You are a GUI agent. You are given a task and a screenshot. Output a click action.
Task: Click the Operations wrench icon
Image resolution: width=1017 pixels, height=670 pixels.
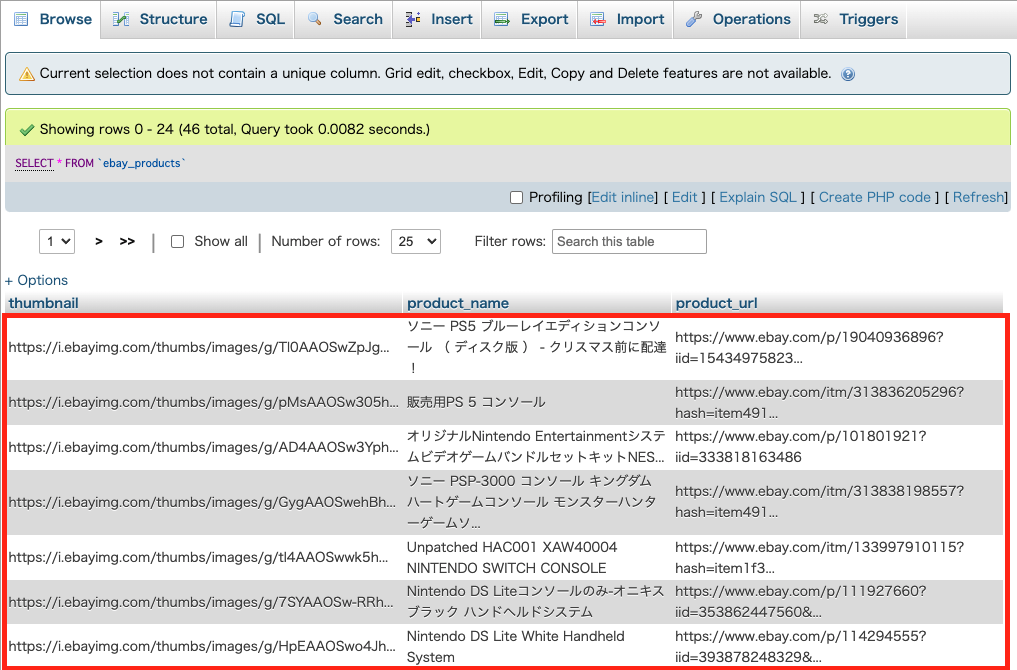[694, 19]
